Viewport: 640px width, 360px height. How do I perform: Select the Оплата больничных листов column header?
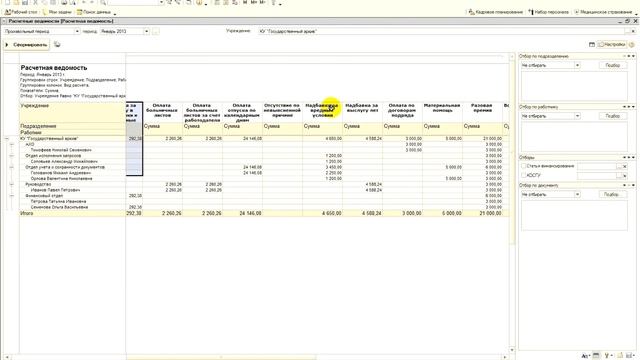(x=162, y=112)
